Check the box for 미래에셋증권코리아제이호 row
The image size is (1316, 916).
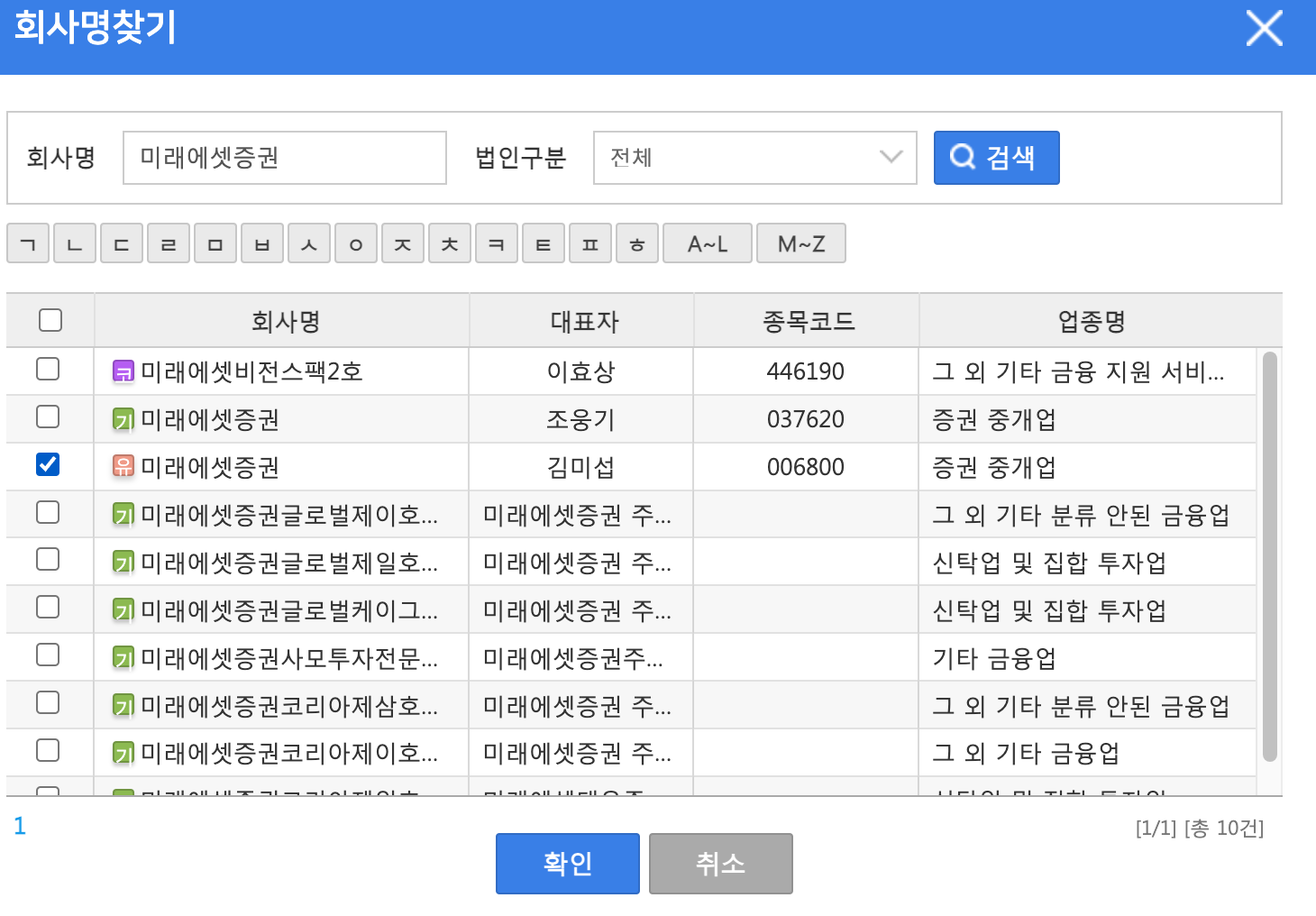[x=48, y=750]
